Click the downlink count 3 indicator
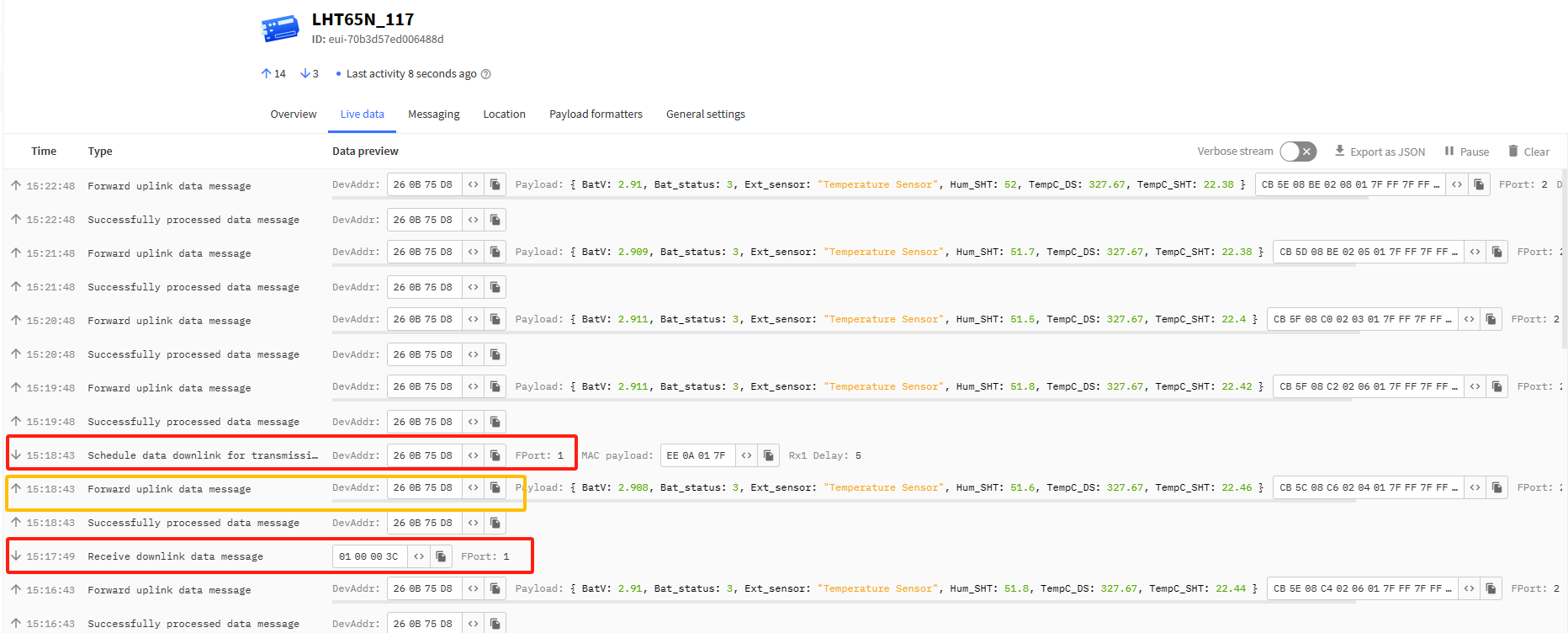Image resolution: width=1568 pixels, height=633 pixels. point(310,74)
